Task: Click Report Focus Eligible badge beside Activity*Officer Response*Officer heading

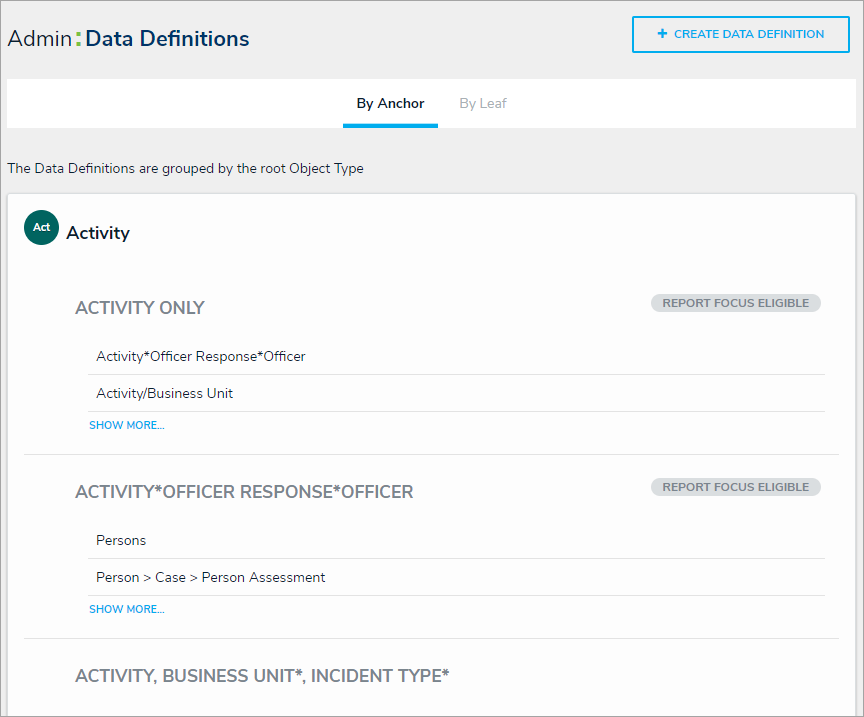Action: pos(736,487)
